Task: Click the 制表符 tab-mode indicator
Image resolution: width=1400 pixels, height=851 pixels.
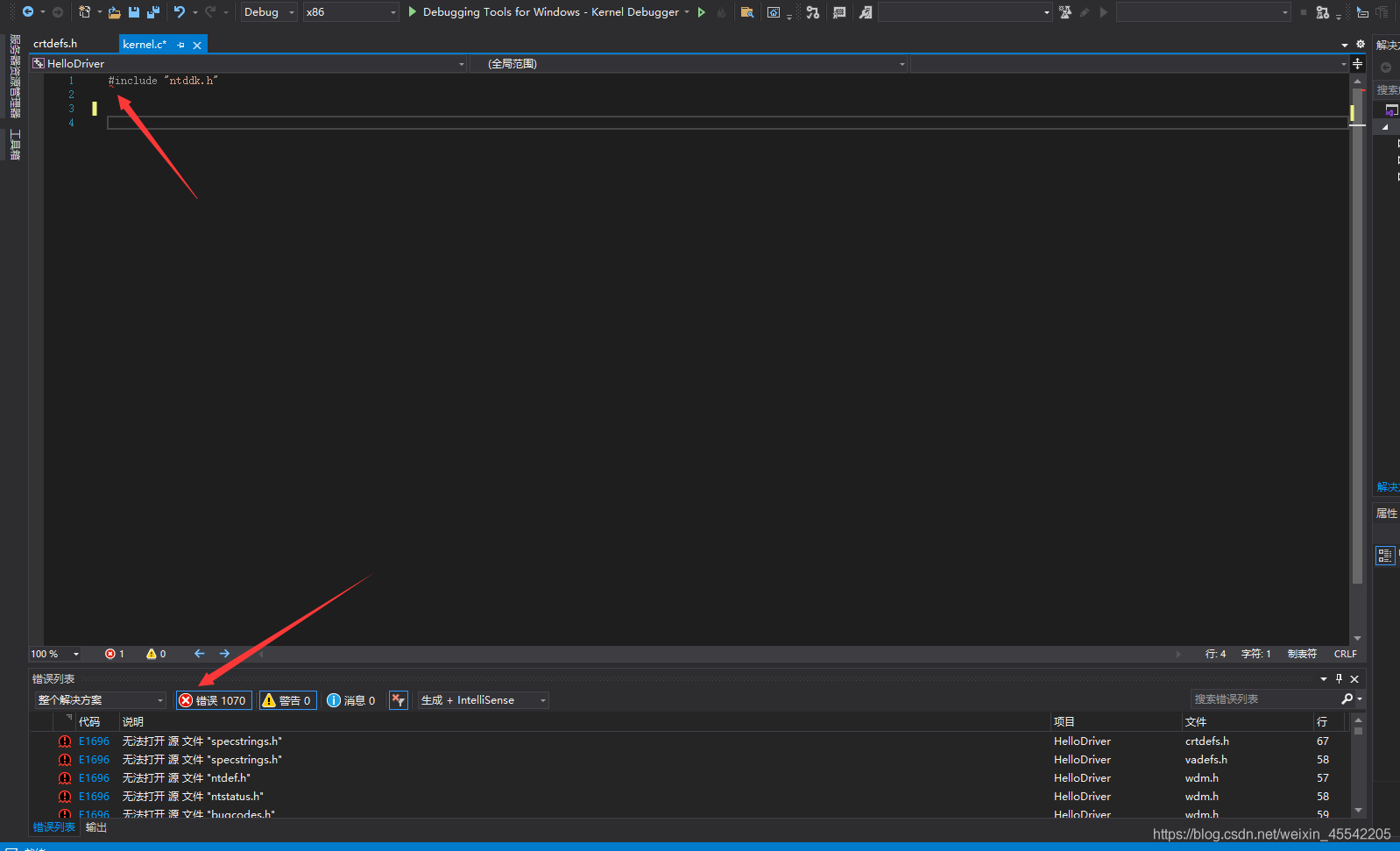Action: tap(1302, 654)
